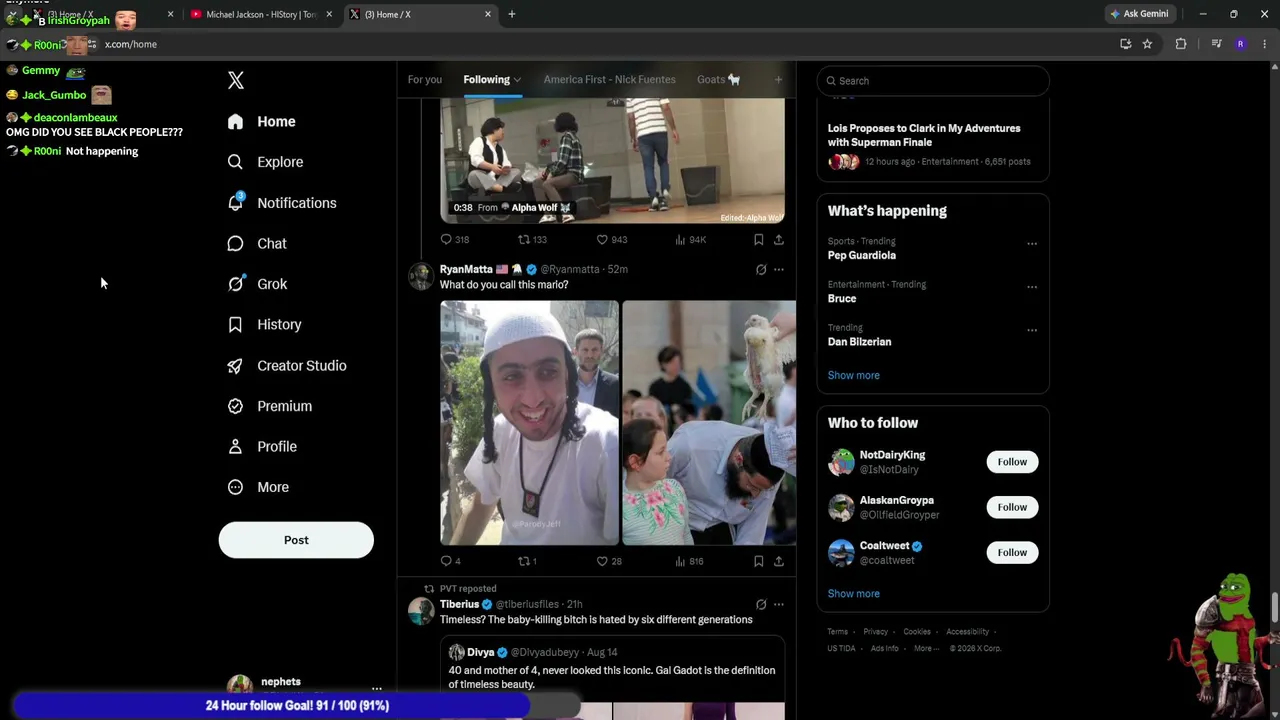Follow Coaltweet

(x=1012, y=552)
